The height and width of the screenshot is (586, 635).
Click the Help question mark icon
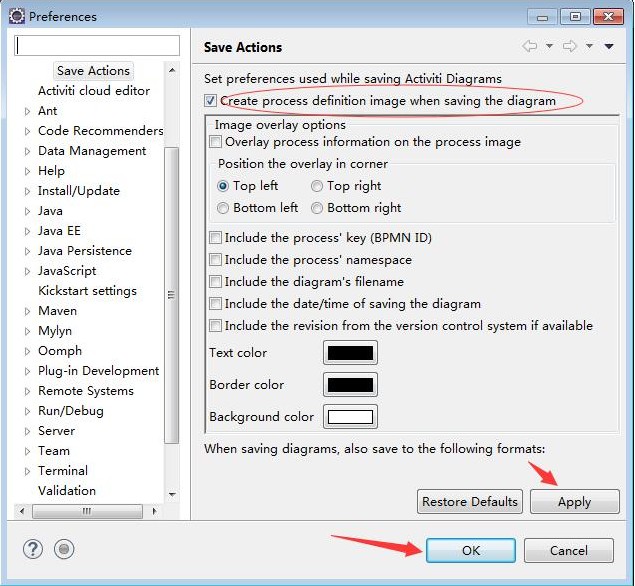(34, 549)
